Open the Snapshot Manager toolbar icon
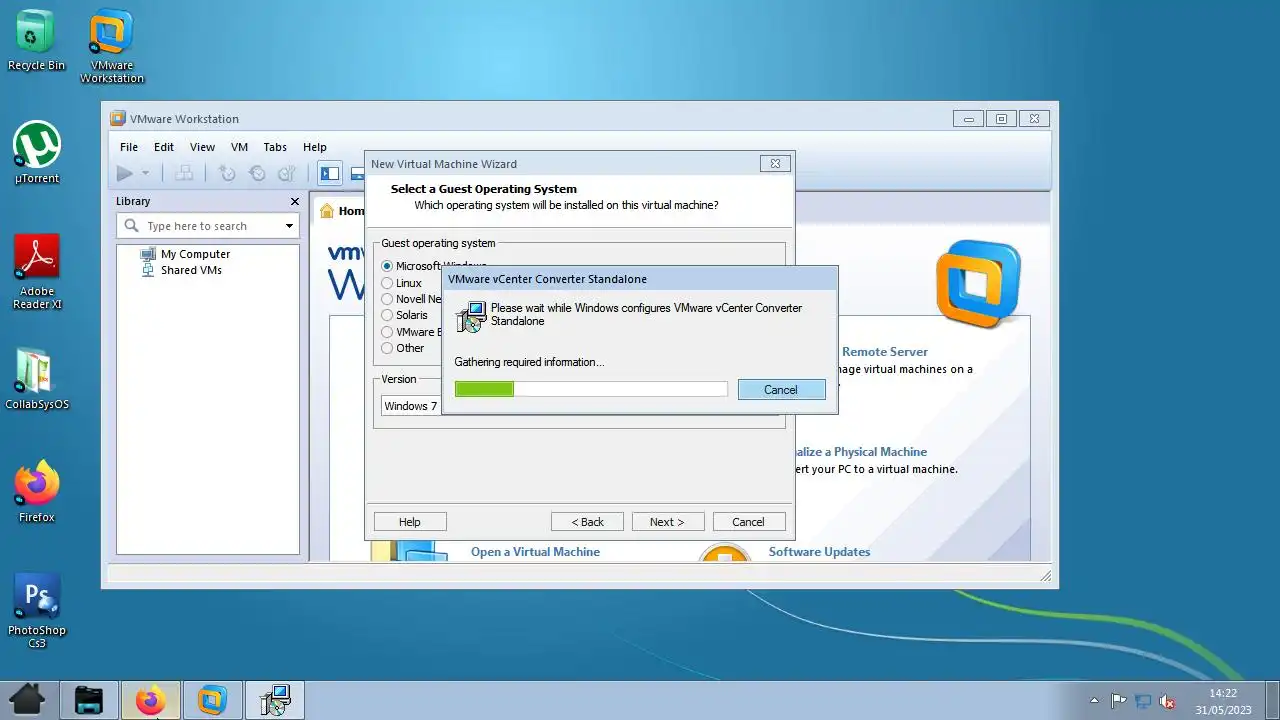Viewport: 1280px width, 720px height. click(286, 173)
